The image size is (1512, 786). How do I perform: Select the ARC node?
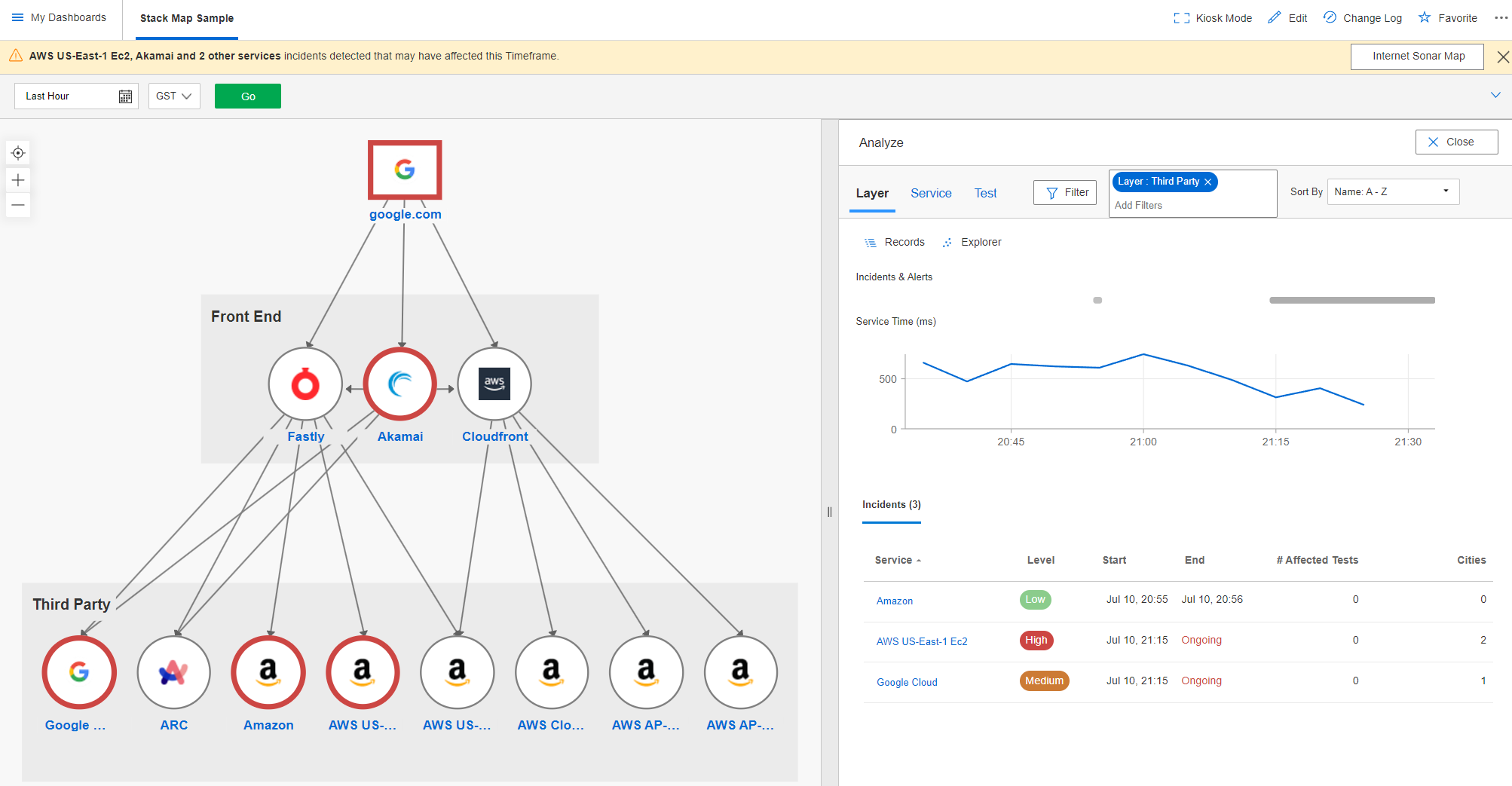(x=173, y=672)
